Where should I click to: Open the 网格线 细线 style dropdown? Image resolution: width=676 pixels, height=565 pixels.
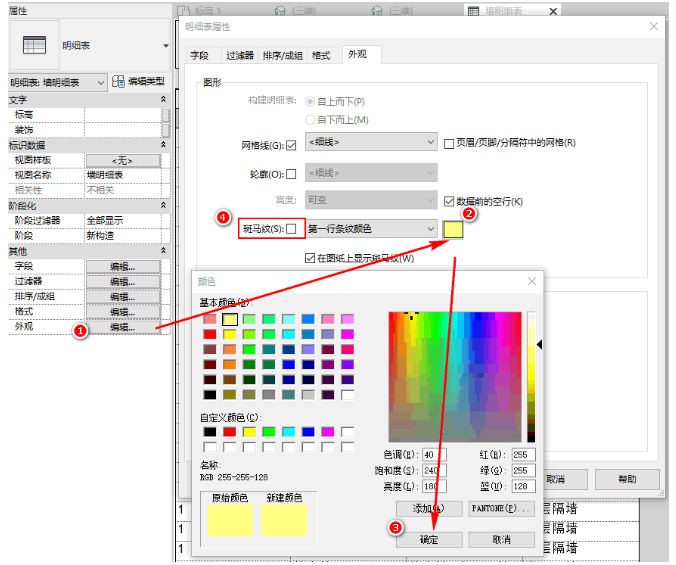(x=372, y=142)
